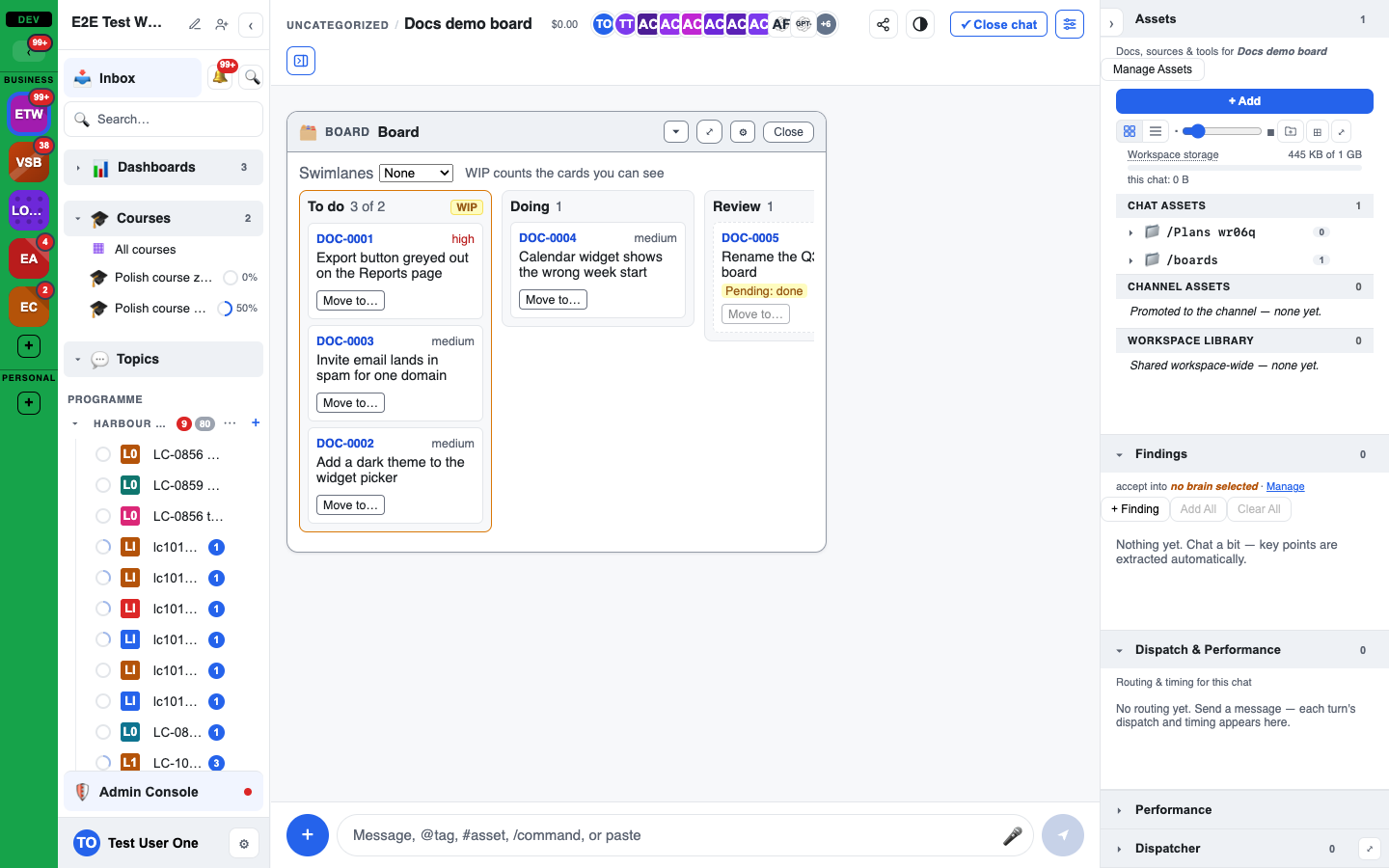Switch Assets to grid view

[1130, 131]
